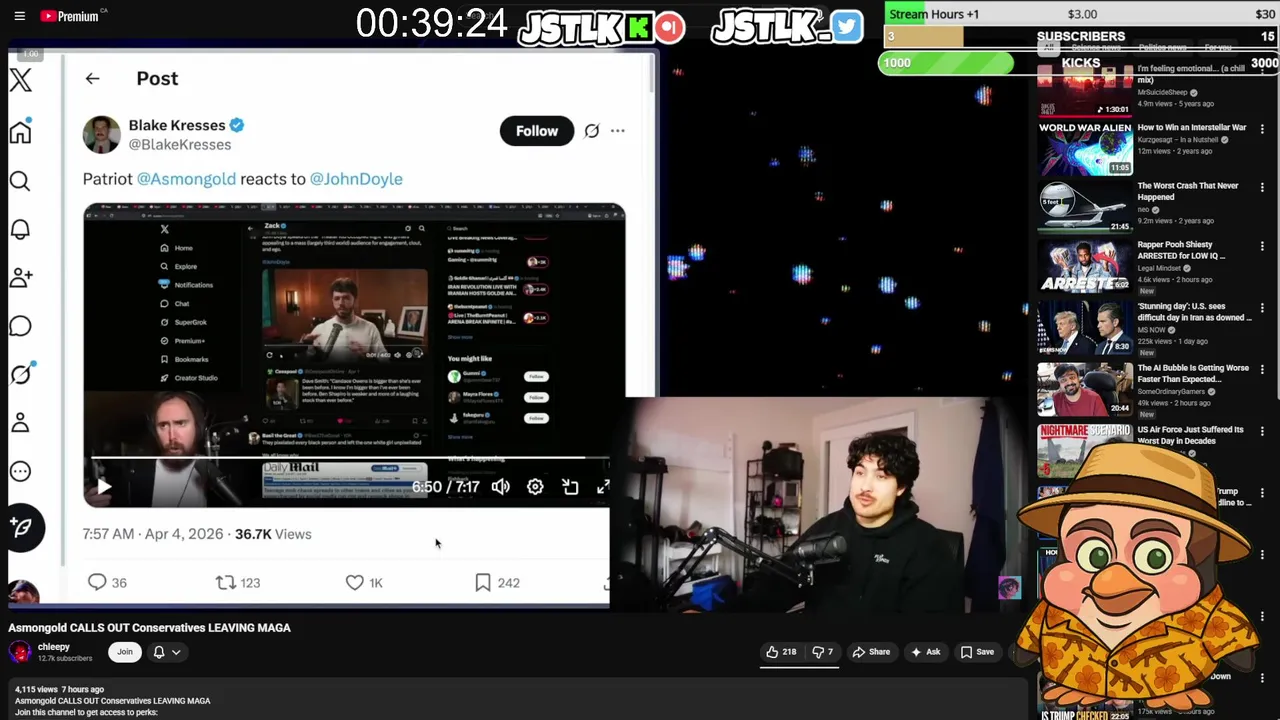1280x720 pixels.
Task: Open @BlakeKresses handle link
Action: [180, 145]
